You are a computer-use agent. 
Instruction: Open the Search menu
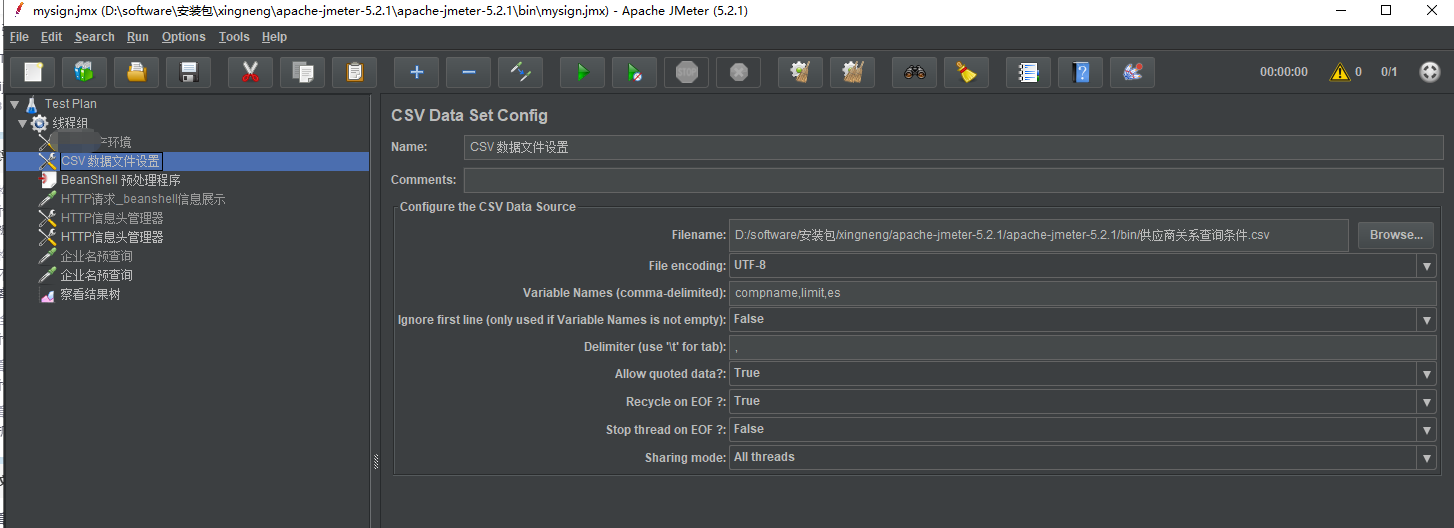(94, 37)
